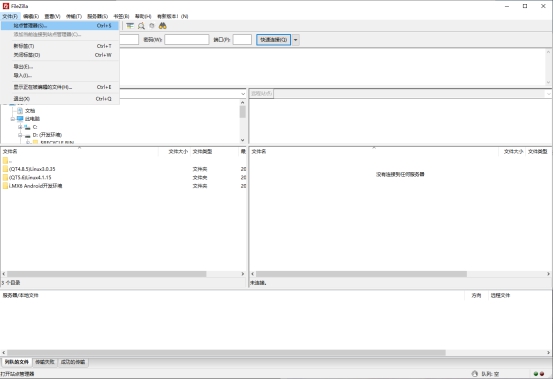554x379 pixels.
Task: Click the folder icon of (QT4.8.5)Linux3.0.35
Action: tap(5, 169)
